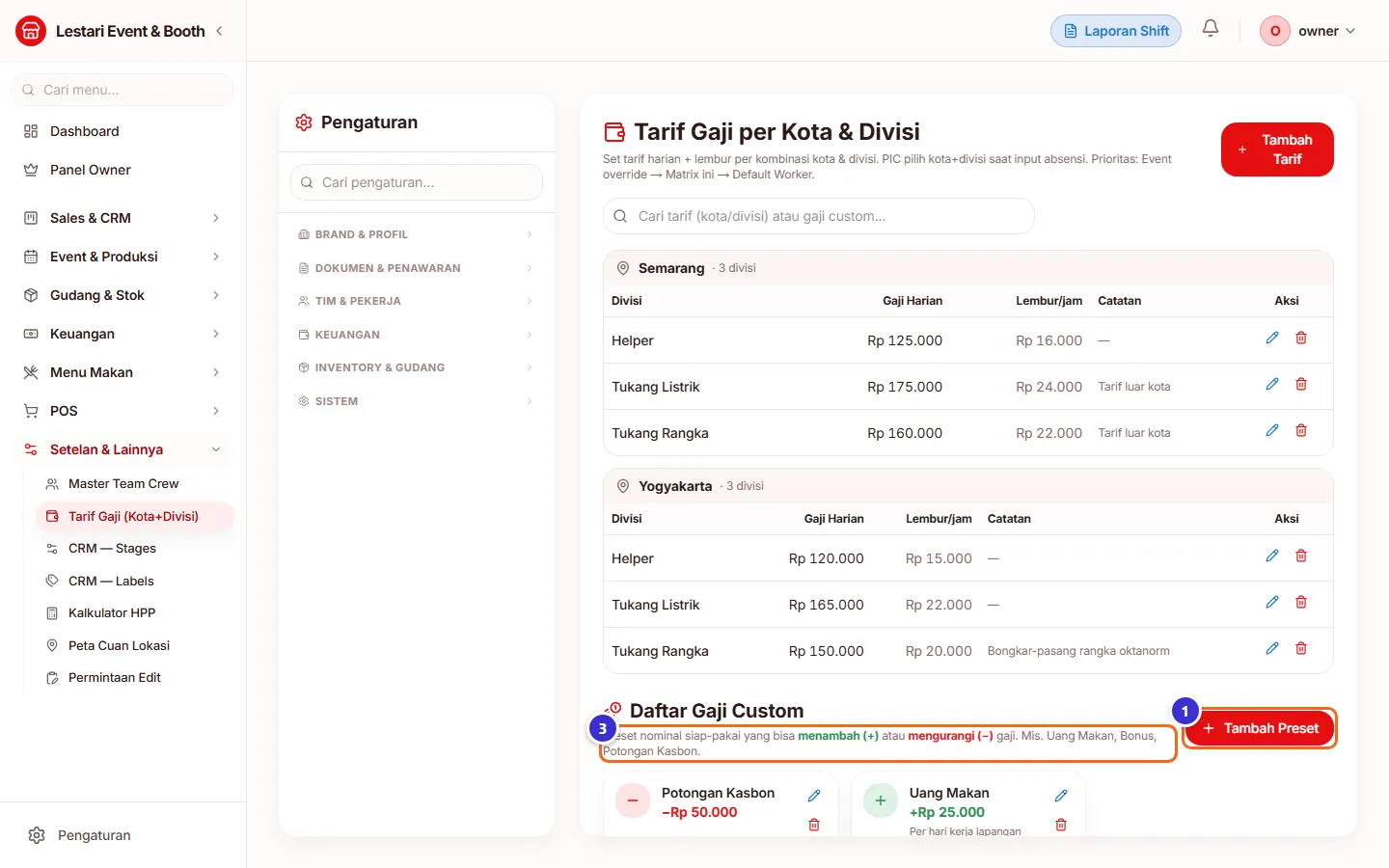Open the owner account dropdown
The width and height of the screenshot is (1389, 868).
point(1309,31)
